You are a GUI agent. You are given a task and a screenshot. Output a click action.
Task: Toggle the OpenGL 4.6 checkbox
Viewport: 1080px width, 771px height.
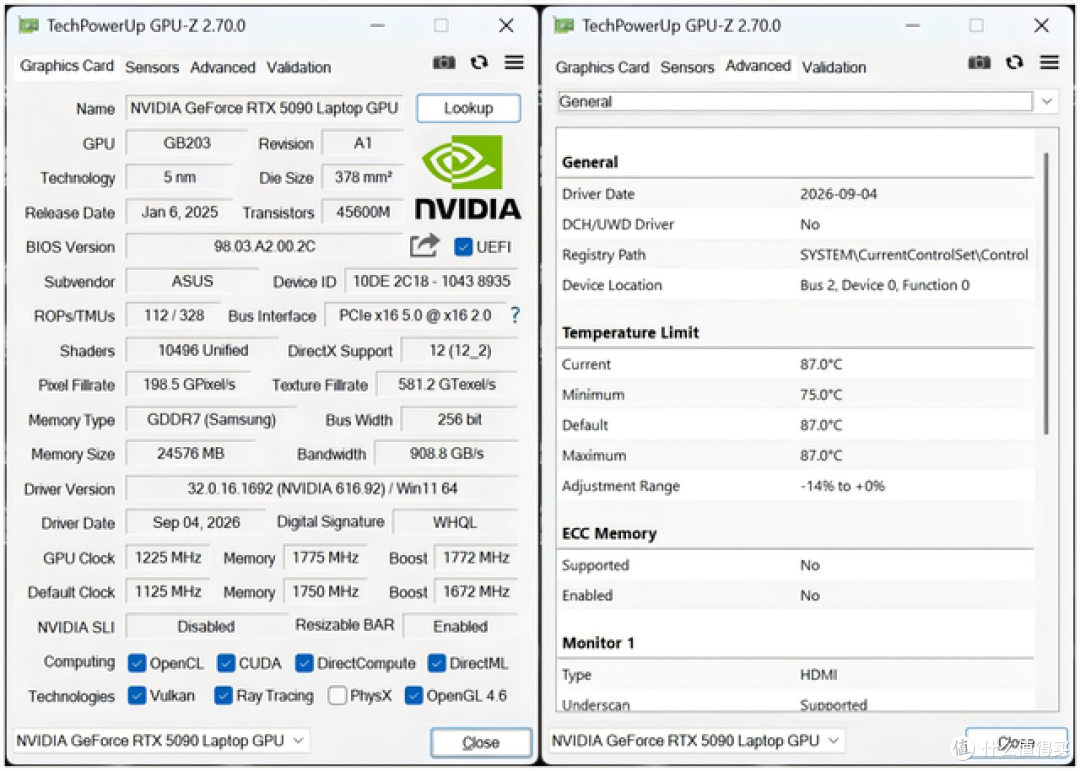click(413, 695)
